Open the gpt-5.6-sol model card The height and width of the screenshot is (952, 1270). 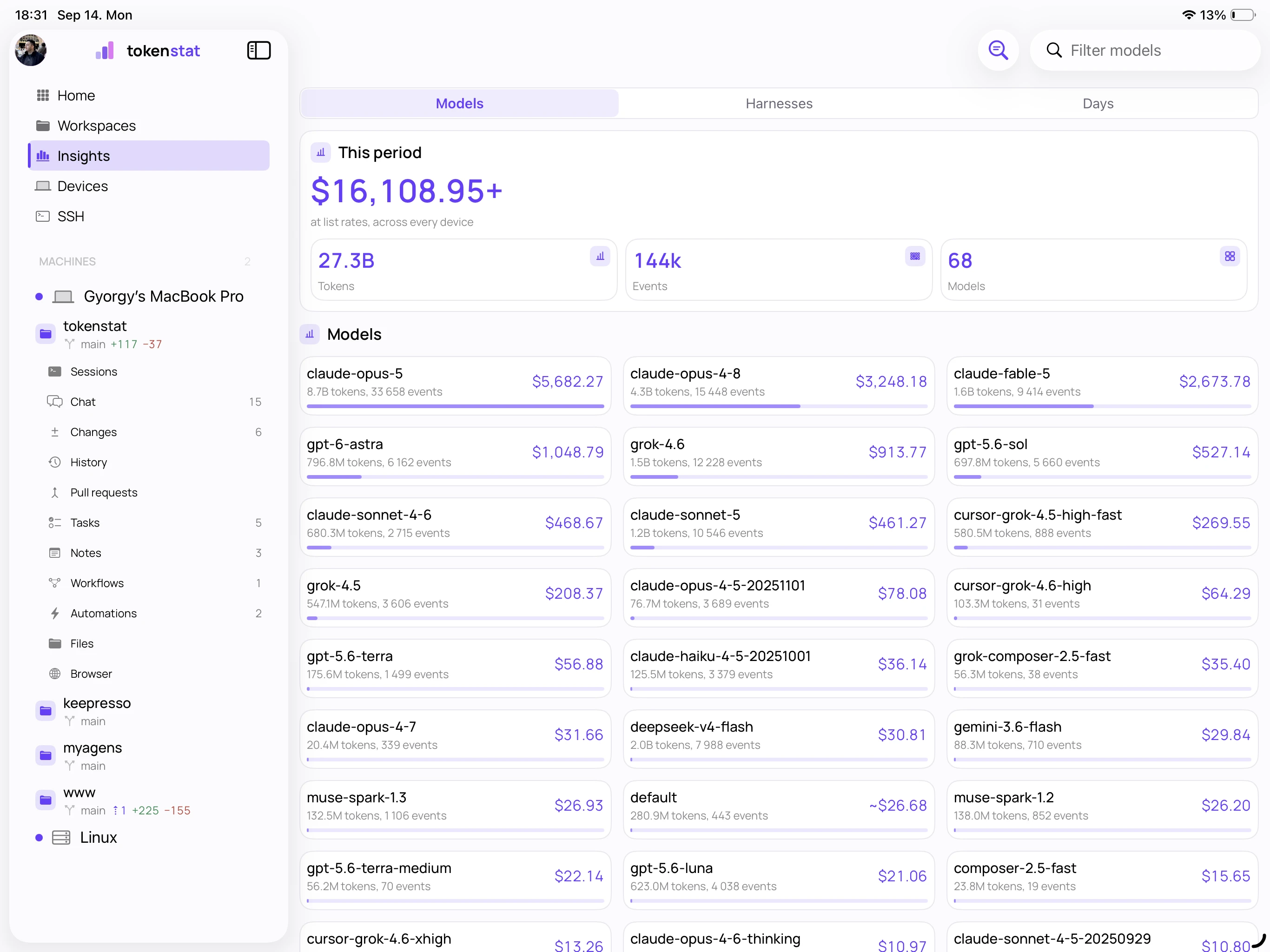point(1102,456)
